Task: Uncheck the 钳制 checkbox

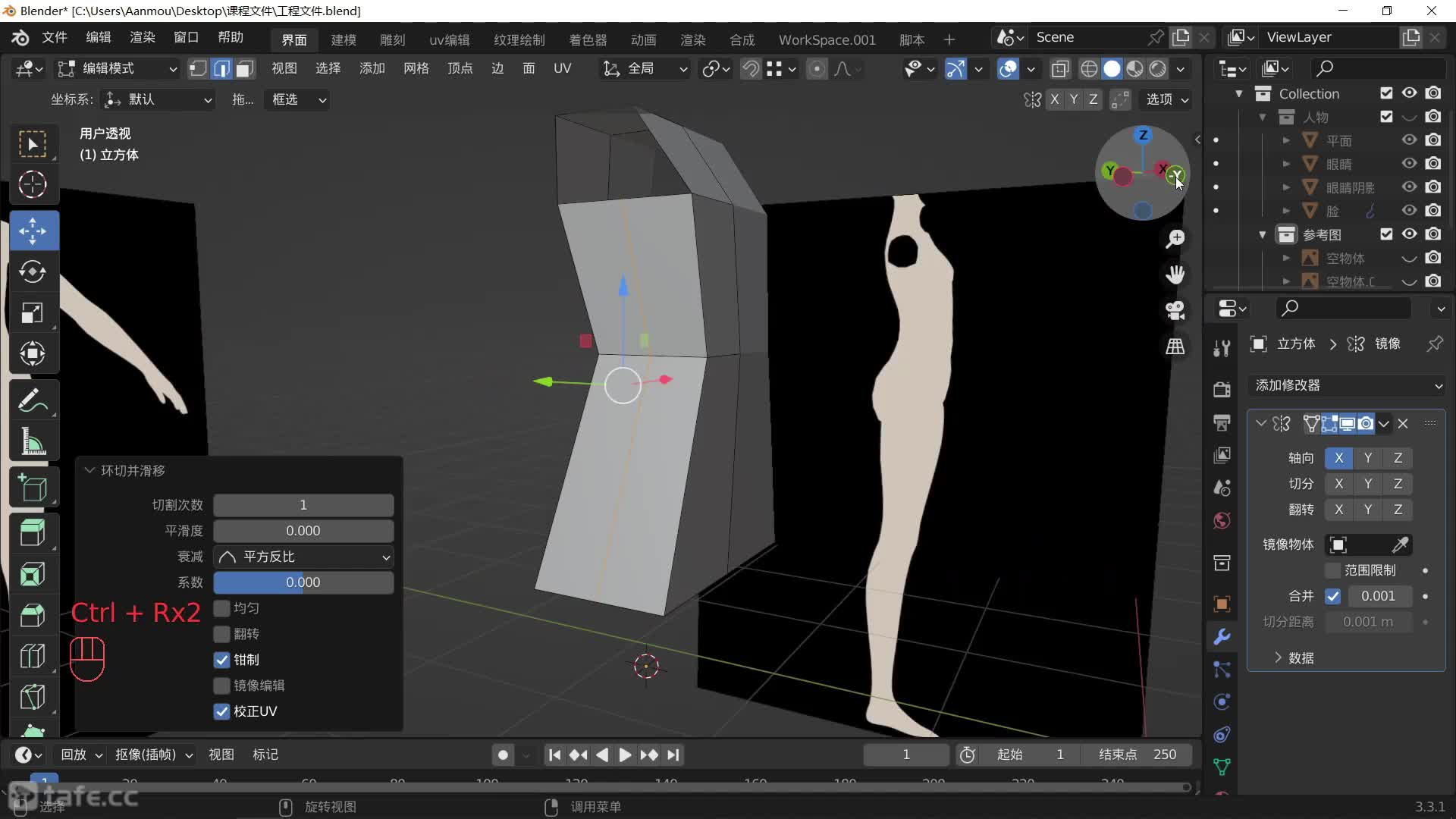Action: (x=221, y=660)
